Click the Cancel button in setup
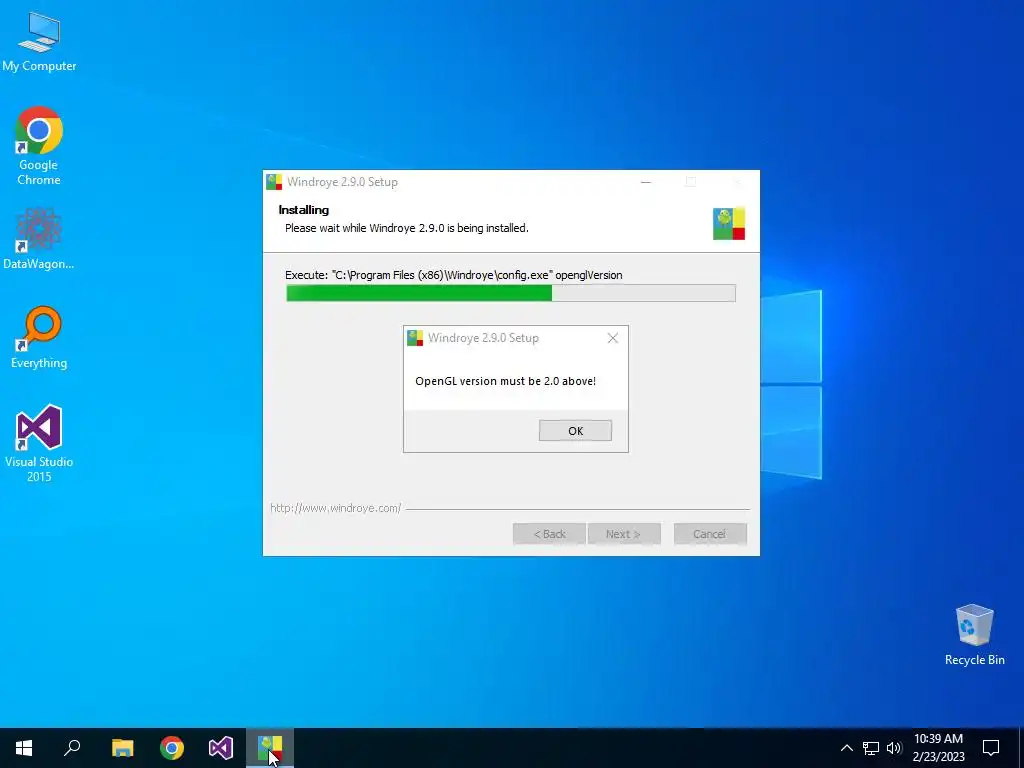 710,534
